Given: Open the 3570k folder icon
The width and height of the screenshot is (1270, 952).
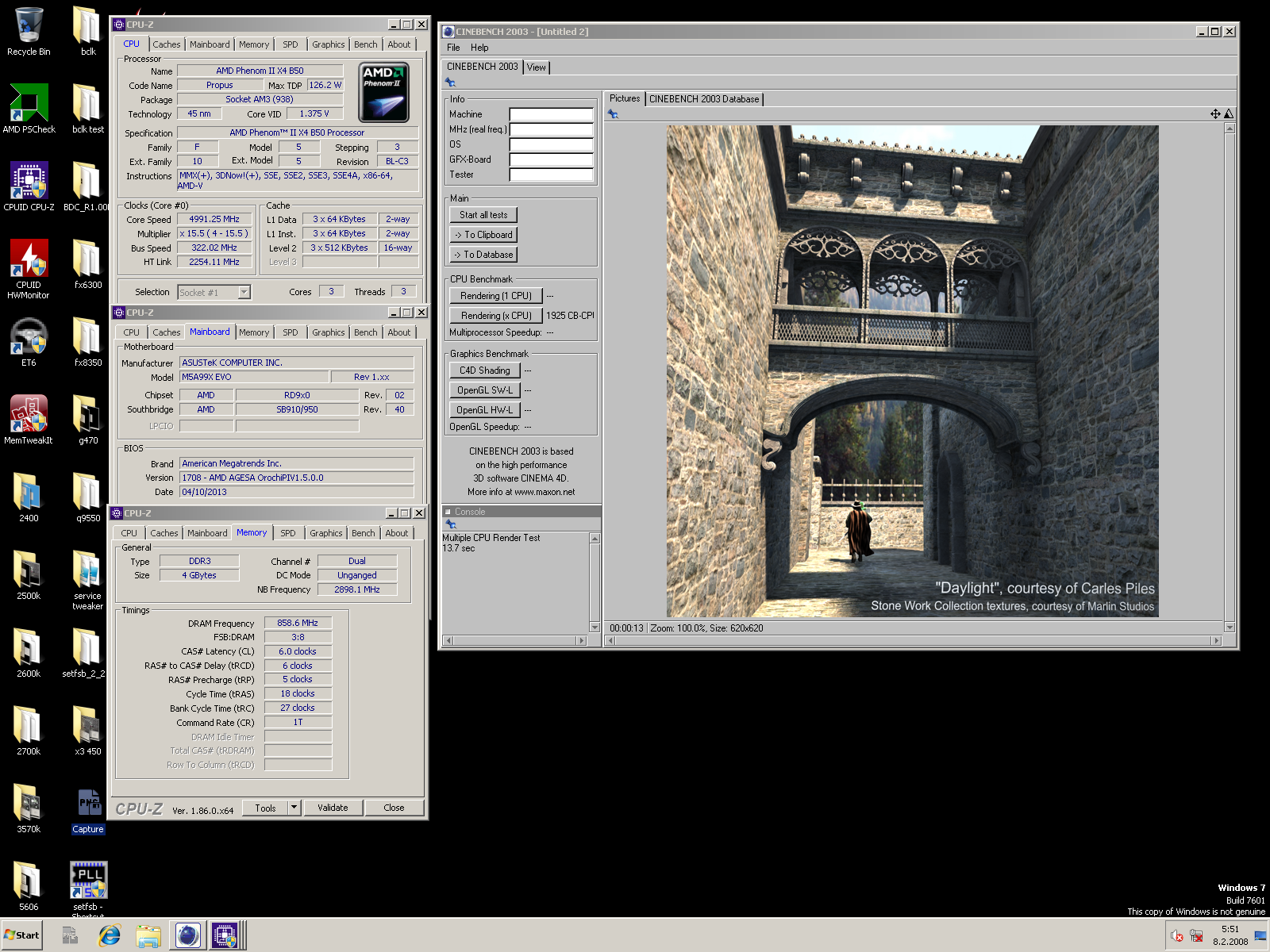Looking at the screenshot, I should 29,809.
